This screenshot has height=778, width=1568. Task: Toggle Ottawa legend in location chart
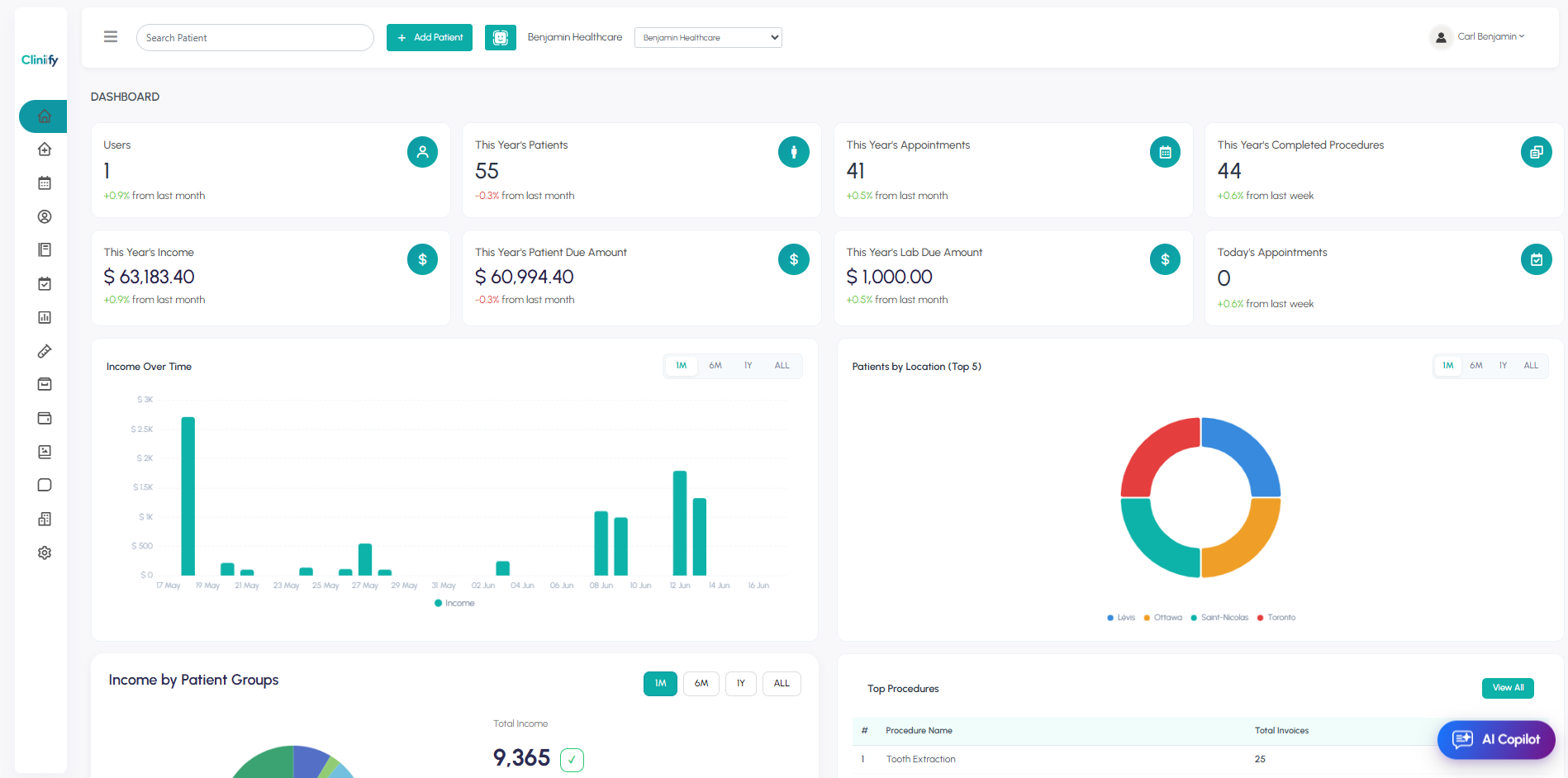(x=1163, y=617)
